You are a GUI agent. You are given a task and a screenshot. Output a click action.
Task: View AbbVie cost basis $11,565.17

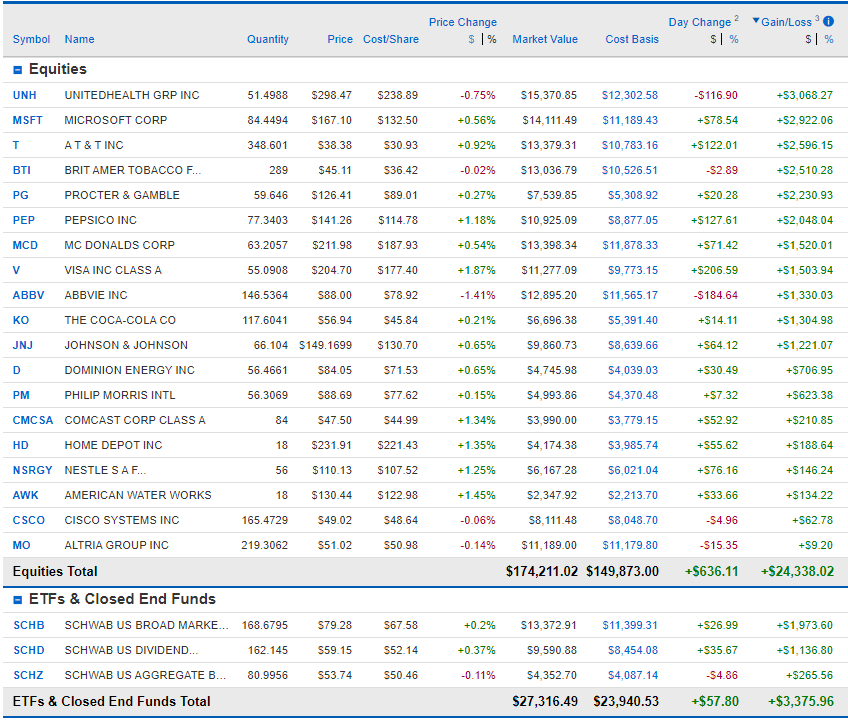pyautogui.click(x=631, y=295)
